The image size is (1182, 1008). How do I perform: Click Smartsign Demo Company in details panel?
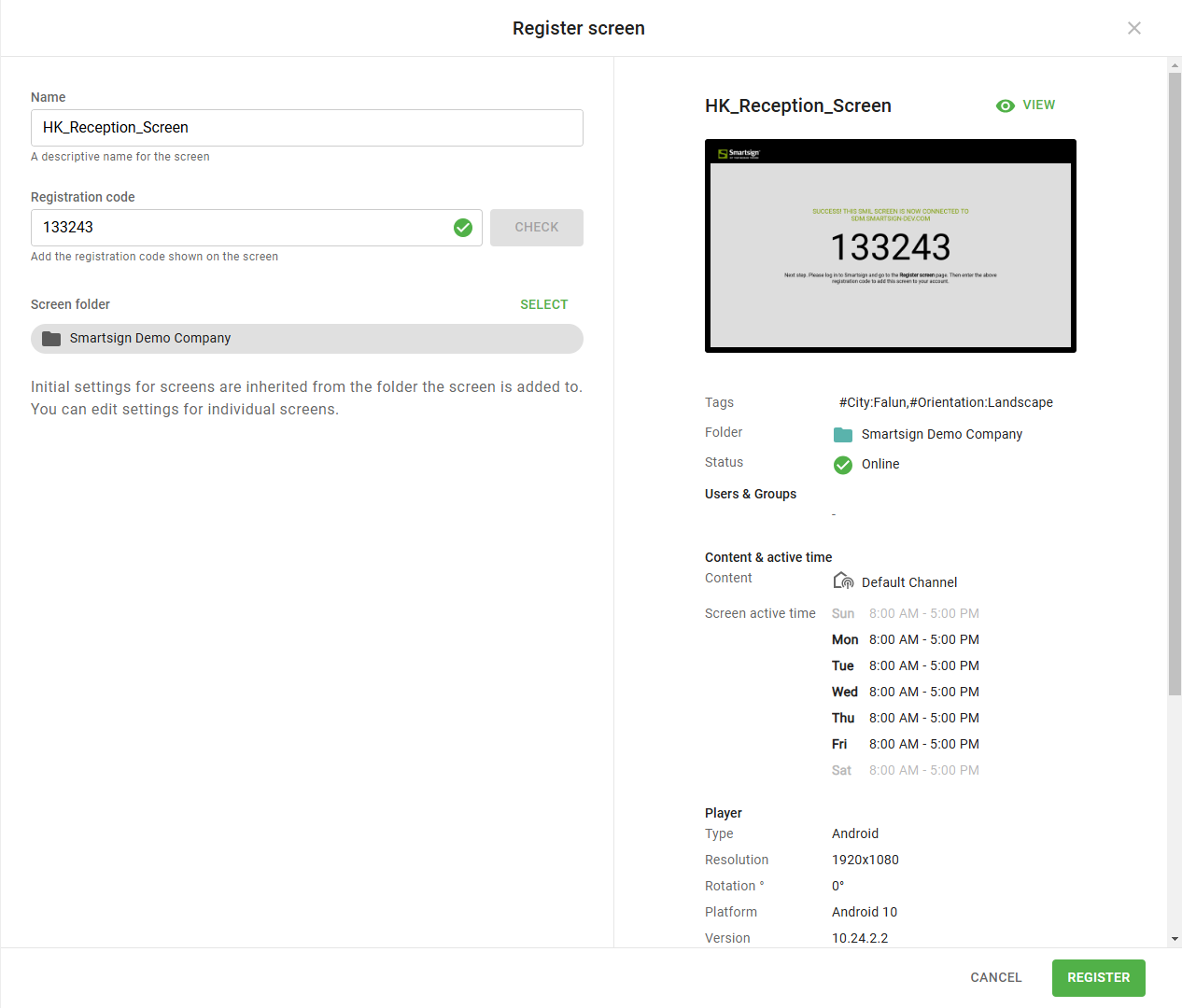click(942, 434)
